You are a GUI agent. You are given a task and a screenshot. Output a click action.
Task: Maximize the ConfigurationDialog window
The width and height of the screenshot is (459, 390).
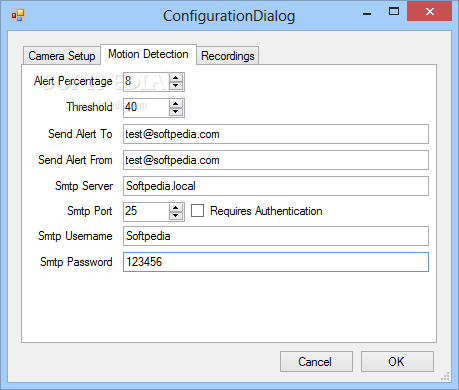pyautogui.click(x=394, y=12)
